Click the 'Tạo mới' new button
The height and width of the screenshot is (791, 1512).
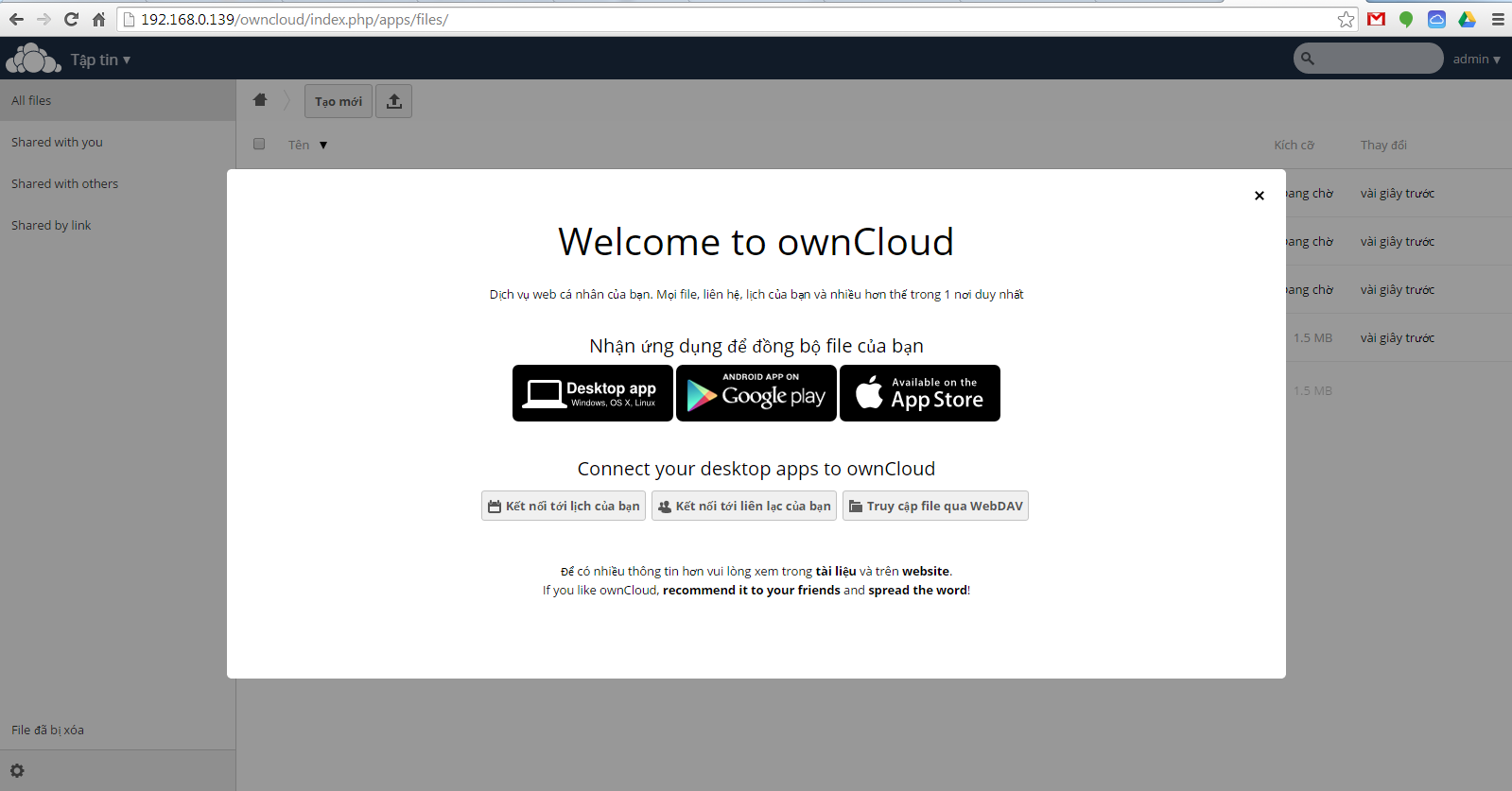[339, 101]
